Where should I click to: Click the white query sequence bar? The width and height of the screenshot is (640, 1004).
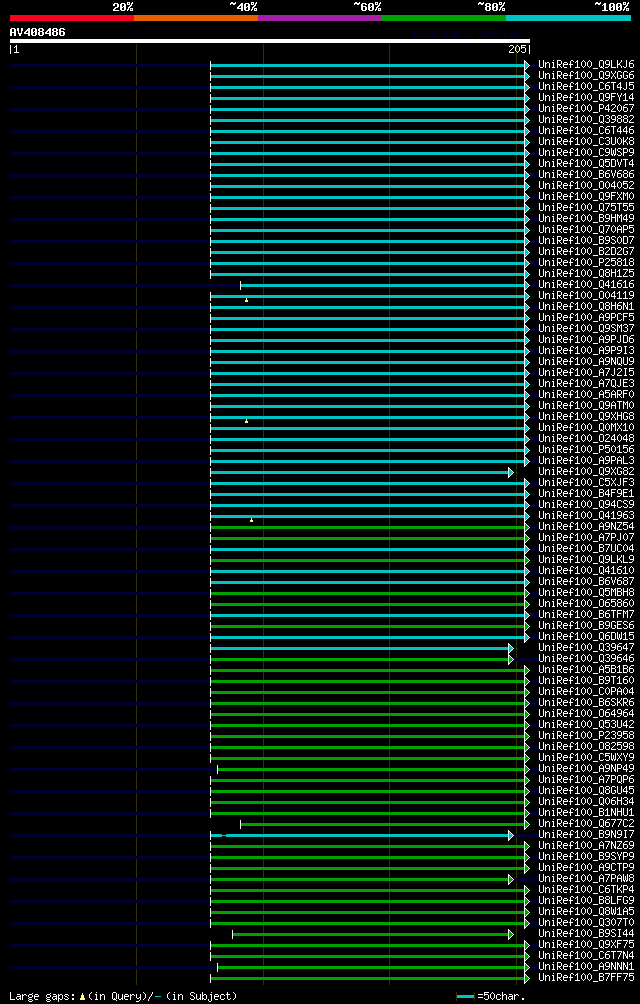269,41
